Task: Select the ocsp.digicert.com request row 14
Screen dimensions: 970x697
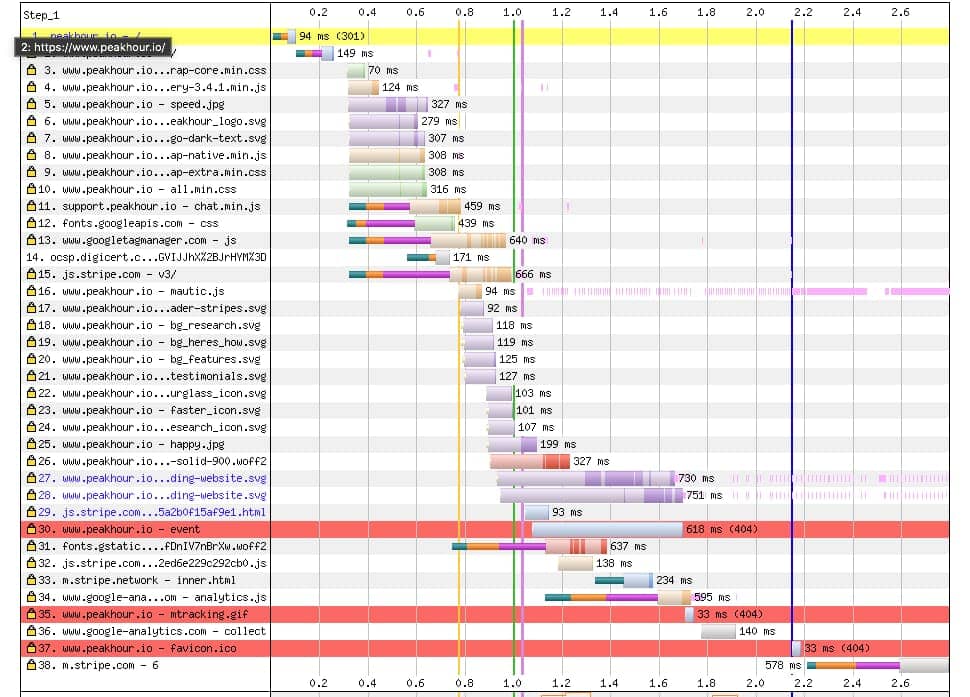Action: click(146, 257)
